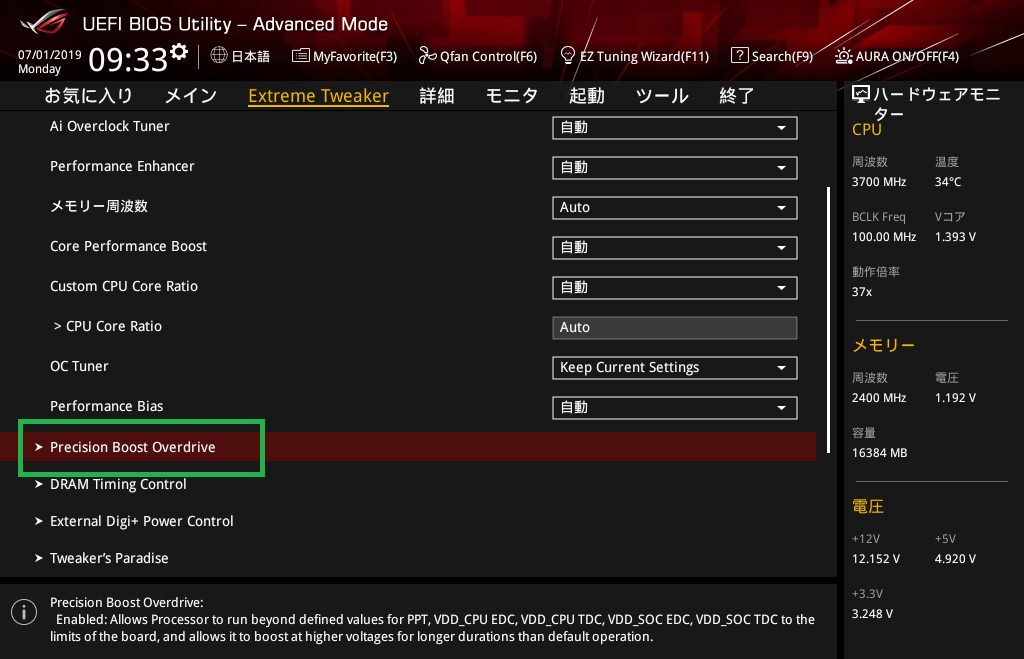Launch EZ Tuning Wizard(F11)
This screenshot has width=1024, height=659.
[x=635, y=56]
